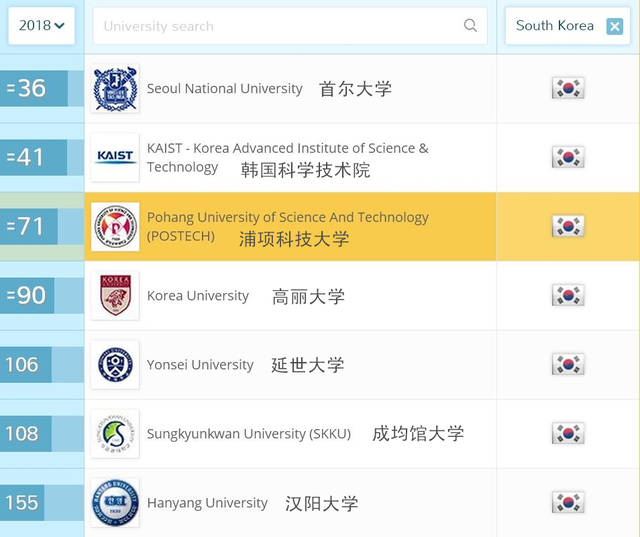The image size is (640, 537).
Task: Click the Chinese label 高丽大学
Action: [x=308, y=297]
